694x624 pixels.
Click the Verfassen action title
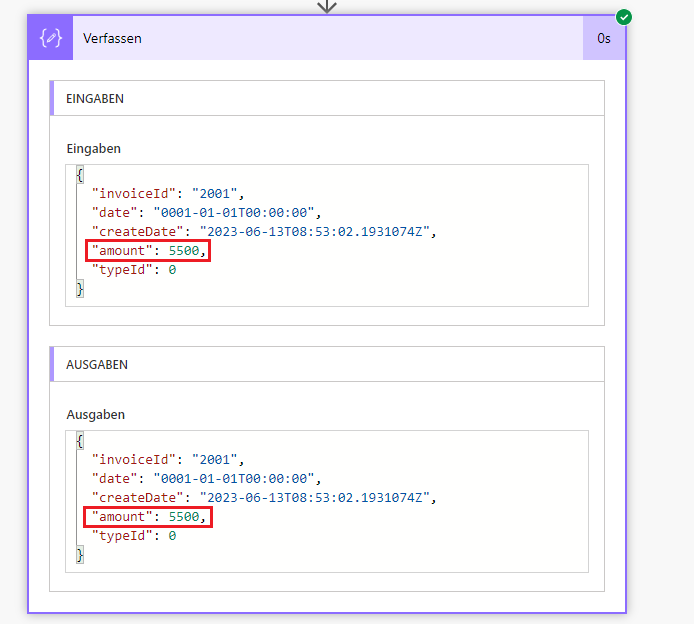[x=112, y=39]
